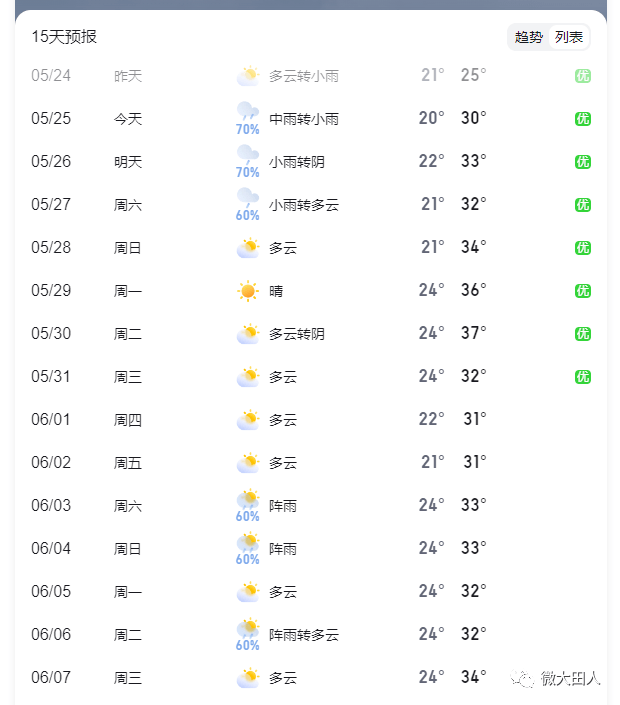Click the 中雨转小雨 weather text
Viewport: 620px width, 705px height.
(x=304, y=119)
